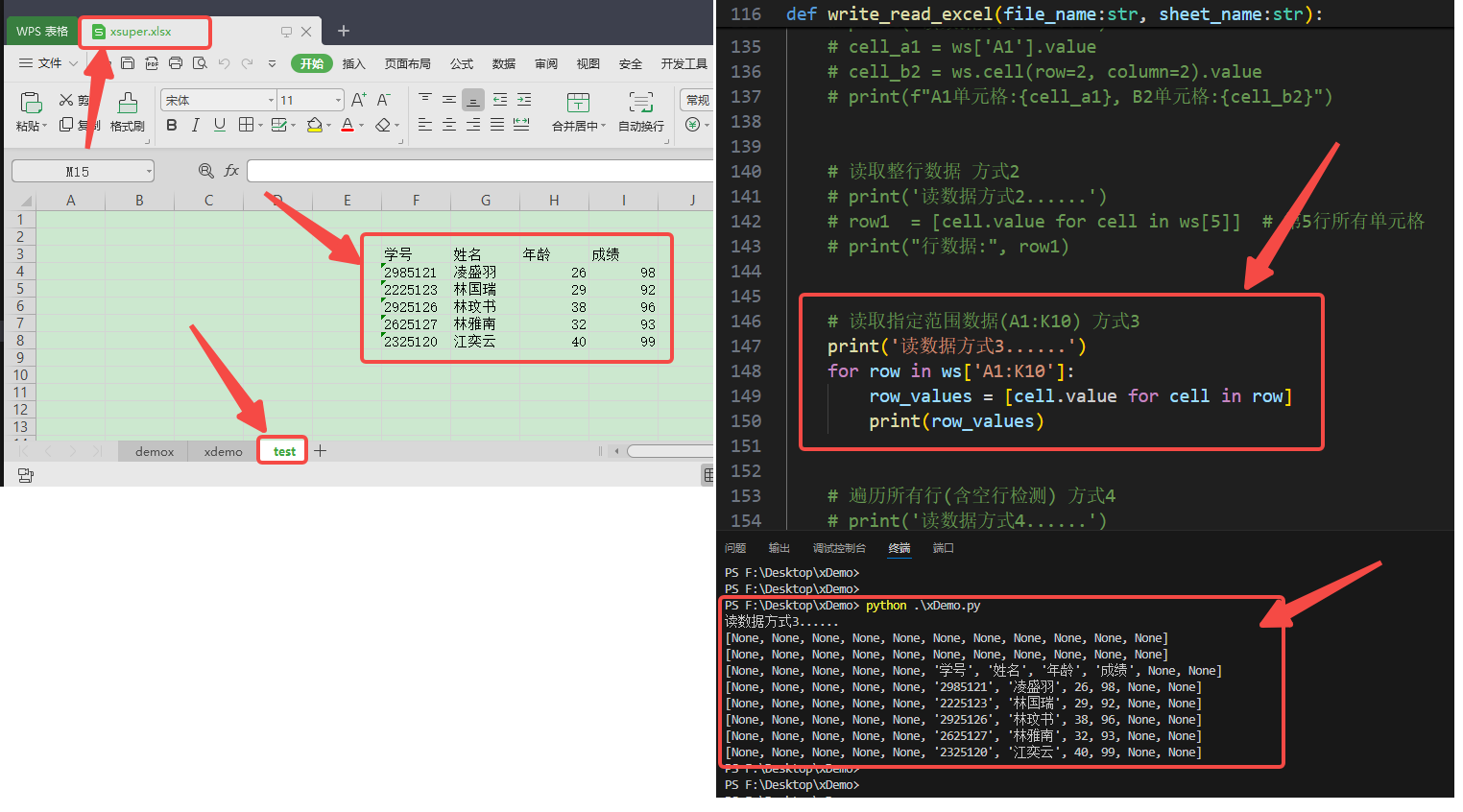1463x812 pixels.
Task: Click the Format Painter (格式刷) icon
Action: point(128,103)
